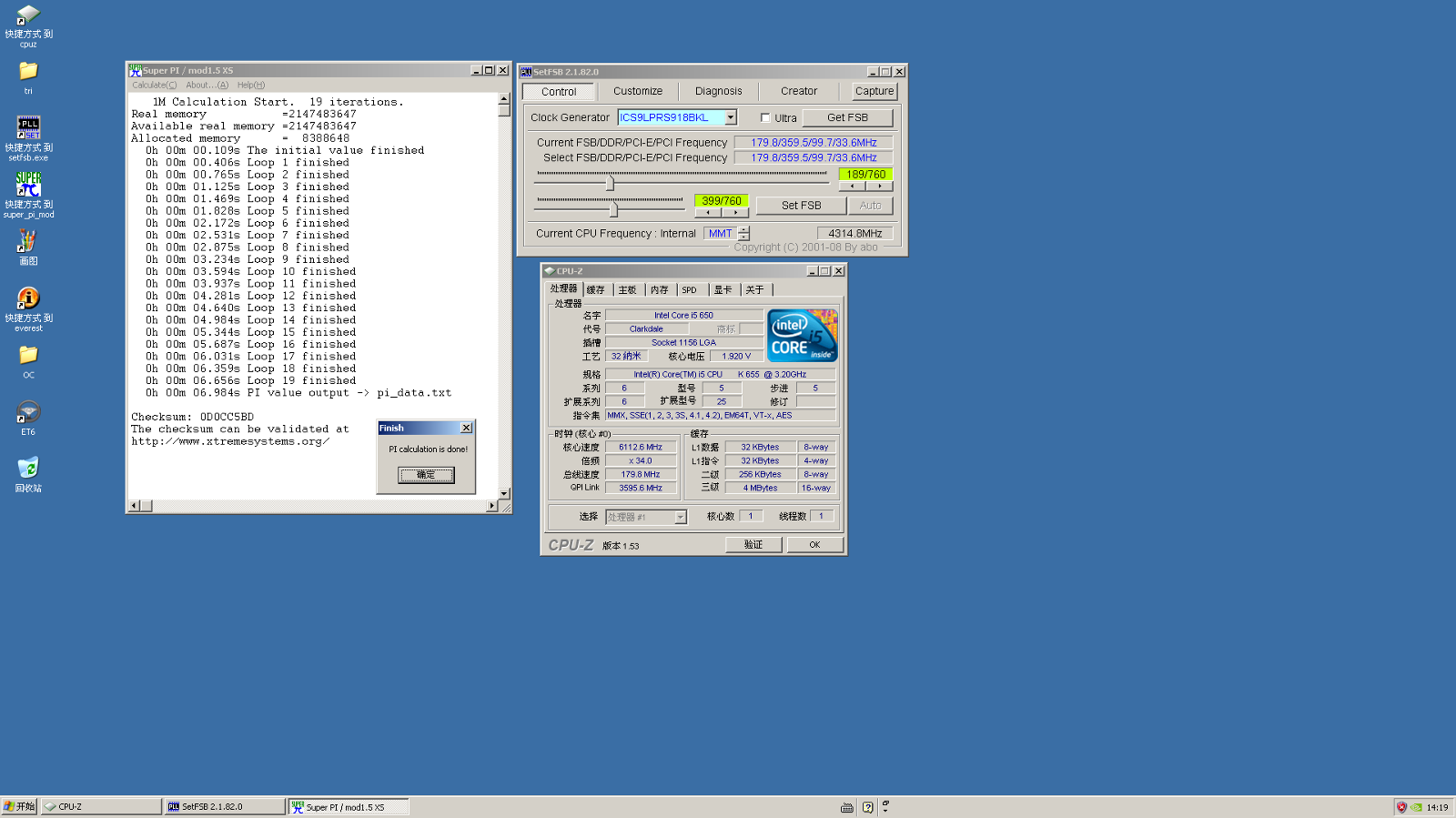Open the Calculate menu in Super PI

click(x=154, y=85)
